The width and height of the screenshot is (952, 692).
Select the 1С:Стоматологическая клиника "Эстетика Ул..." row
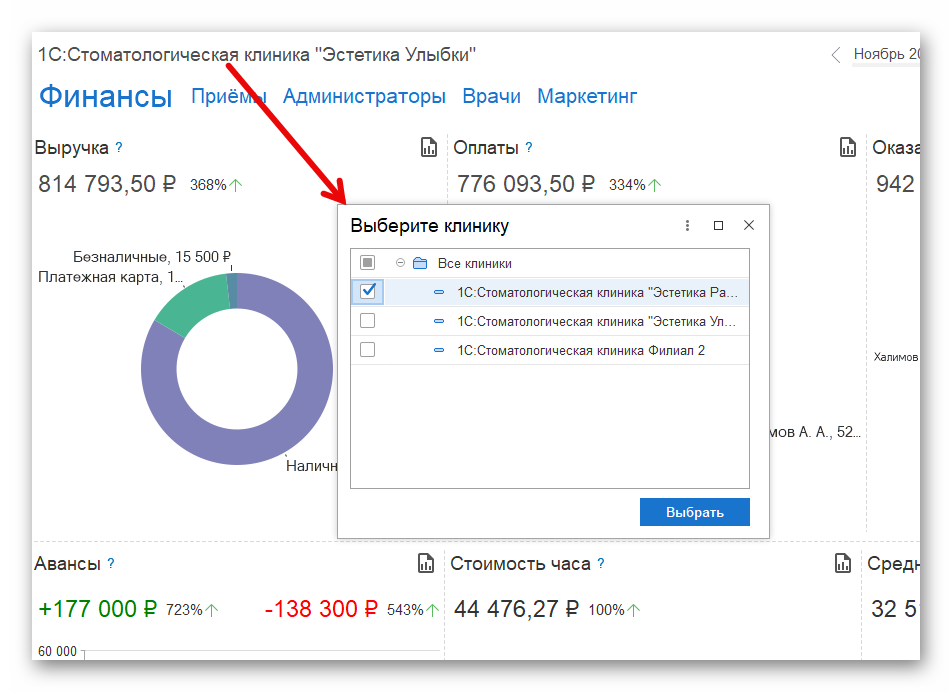coord(549,321)
